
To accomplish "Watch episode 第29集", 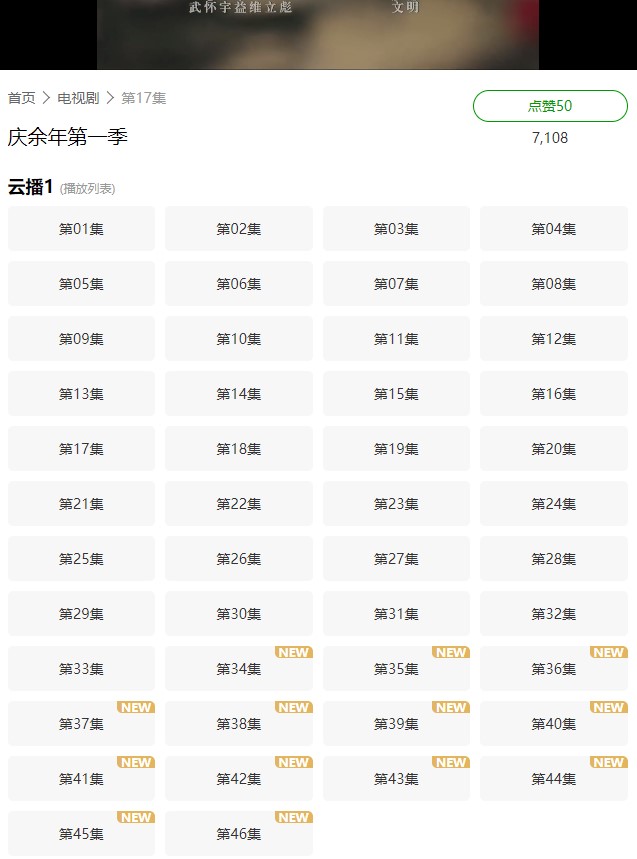I will coord(81,614).
